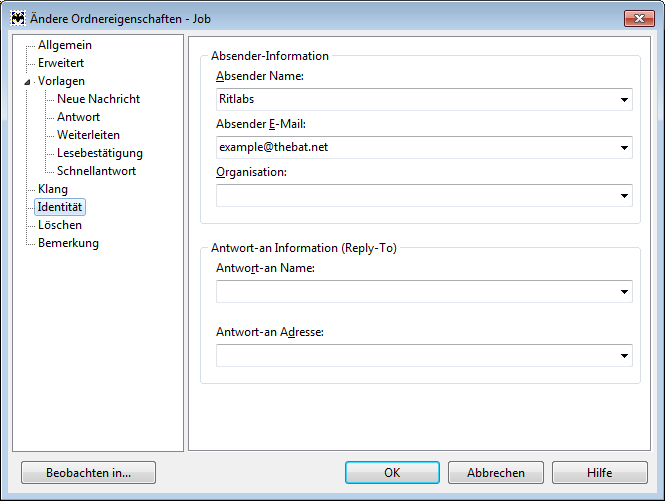Select Allgemein in the tree
The image size is (665, 501).
click(65, 45)
